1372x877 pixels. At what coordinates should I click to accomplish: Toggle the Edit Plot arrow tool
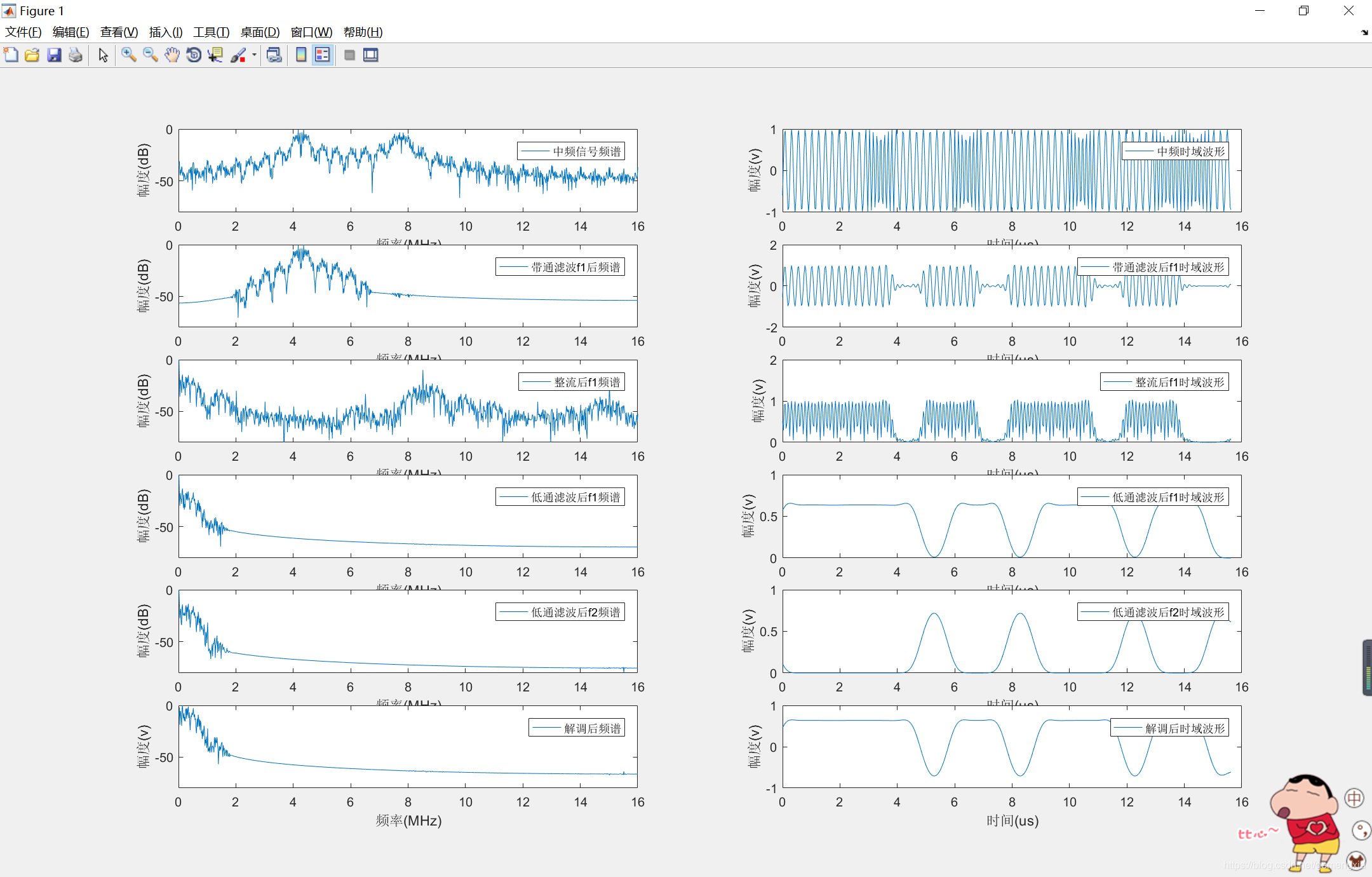click(103, 55)
